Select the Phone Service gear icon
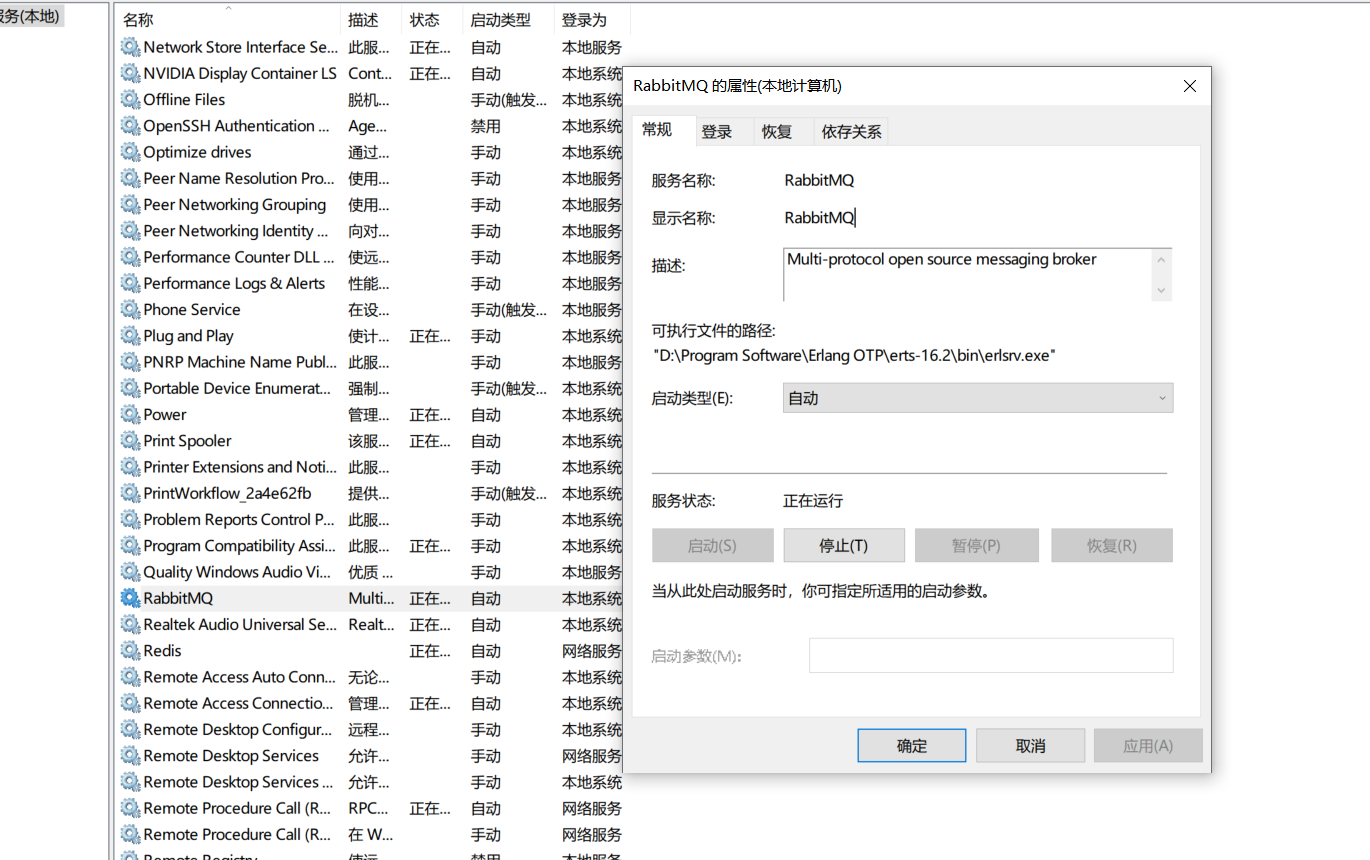Image resolution: width=1370 pixels, height=860 pixels. click(x=130, y=309)
